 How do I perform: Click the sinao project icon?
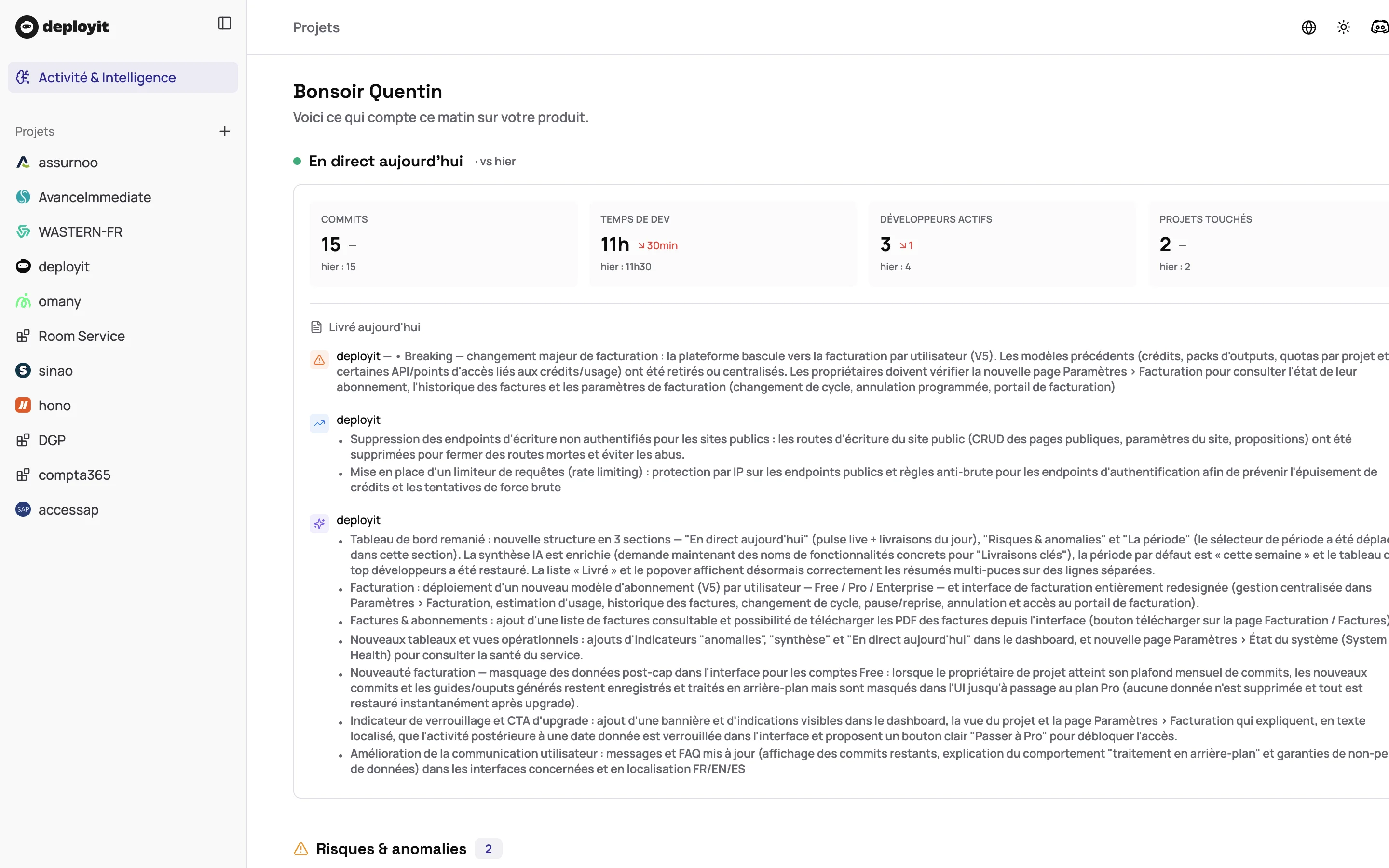[x=23, y=371]
